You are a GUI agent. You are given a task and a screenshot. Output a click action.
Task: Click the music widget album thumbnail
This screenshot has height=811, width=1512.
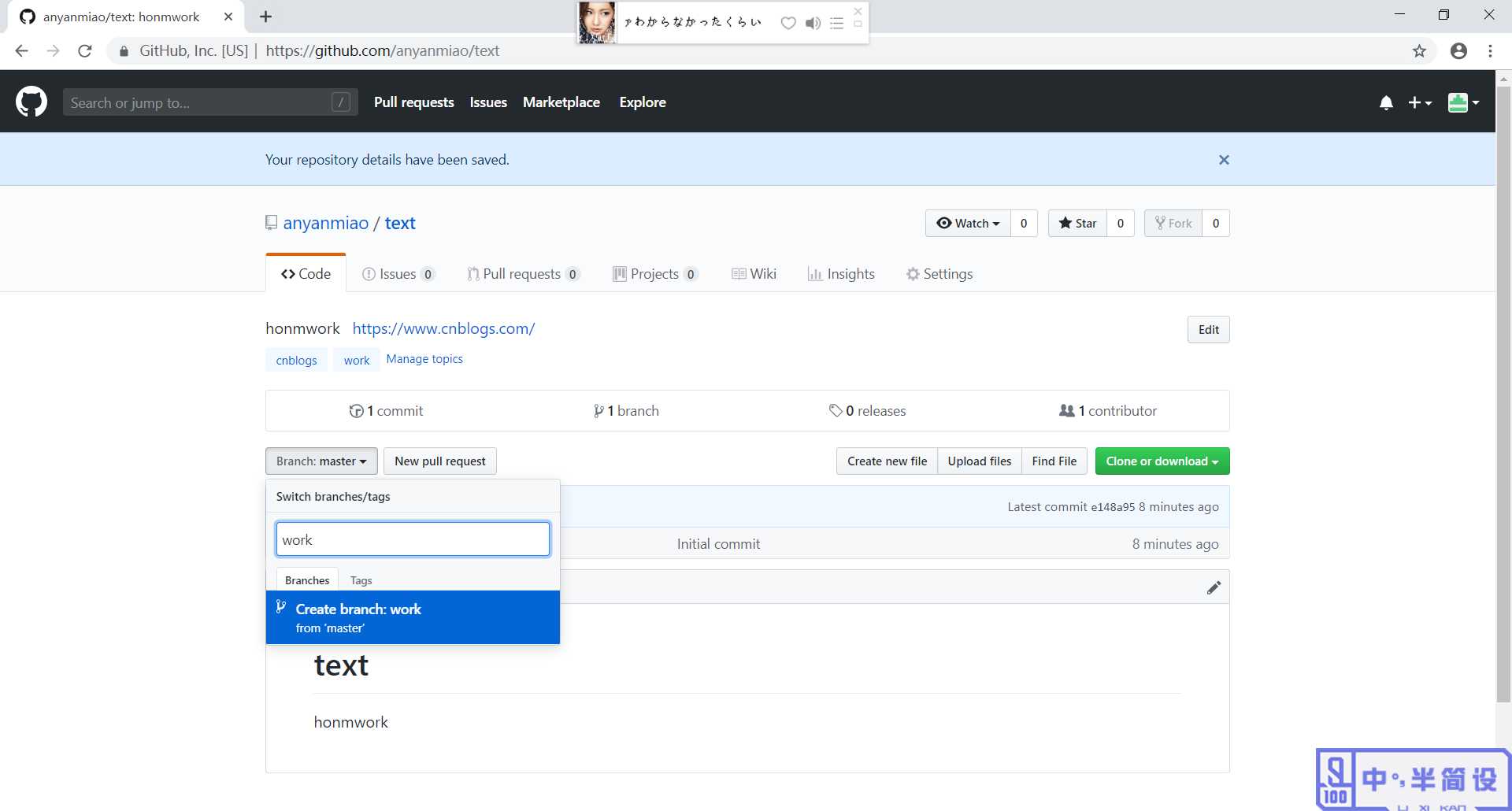pyautogui.click(x=597, y=22)
